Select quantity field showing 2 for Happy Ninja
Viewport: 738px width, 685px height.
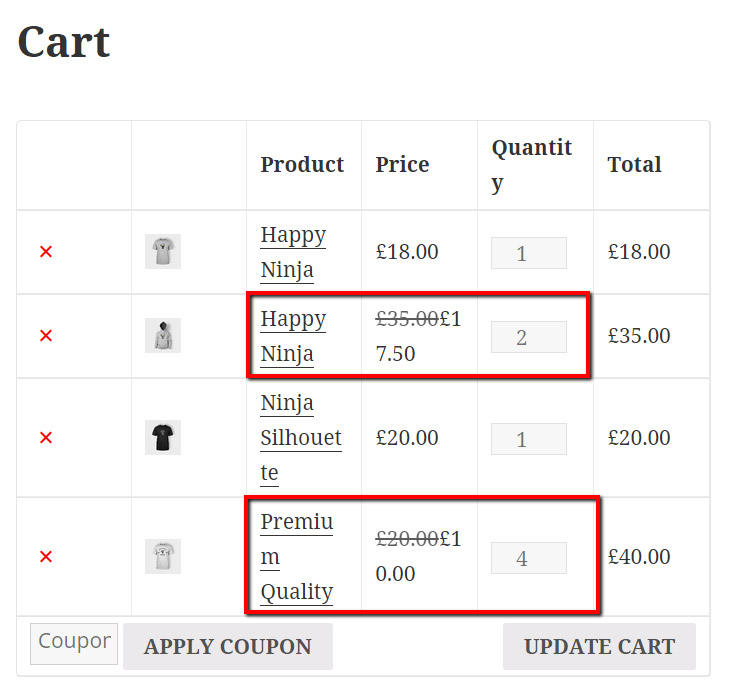tap(529, 337)
